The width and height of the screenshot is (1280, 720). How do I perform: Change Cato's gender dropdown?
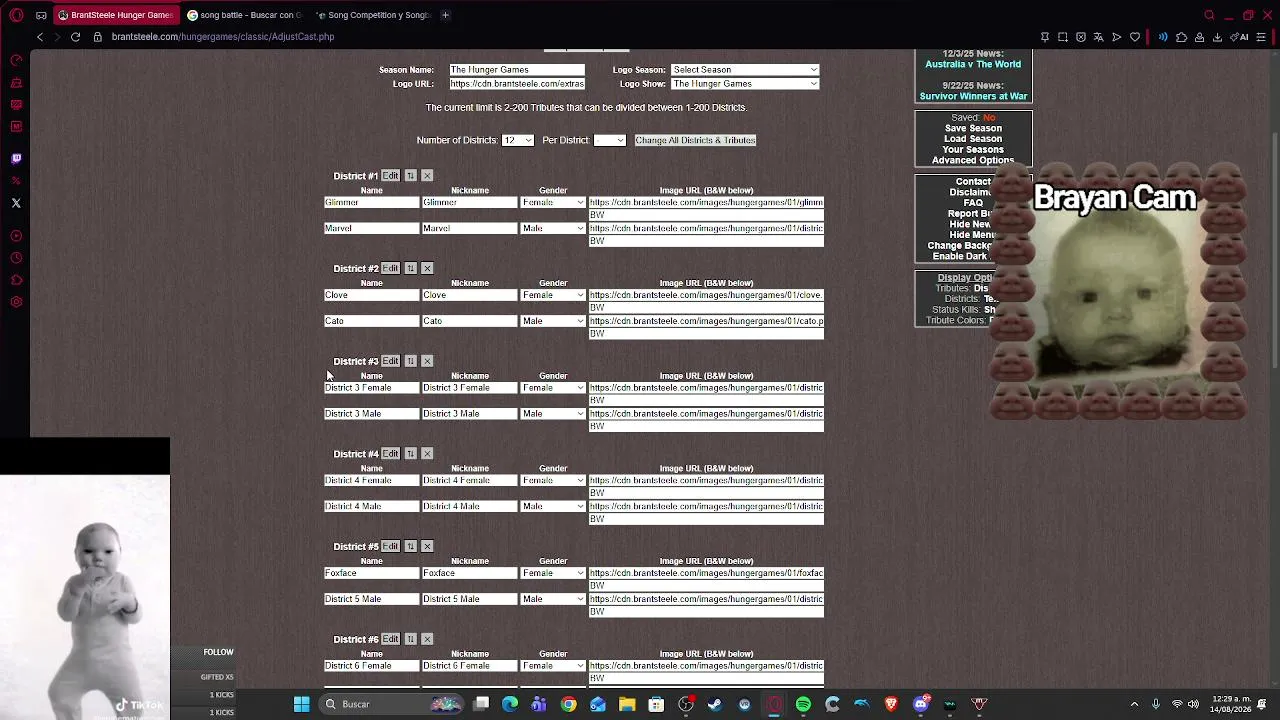point(553,321)
